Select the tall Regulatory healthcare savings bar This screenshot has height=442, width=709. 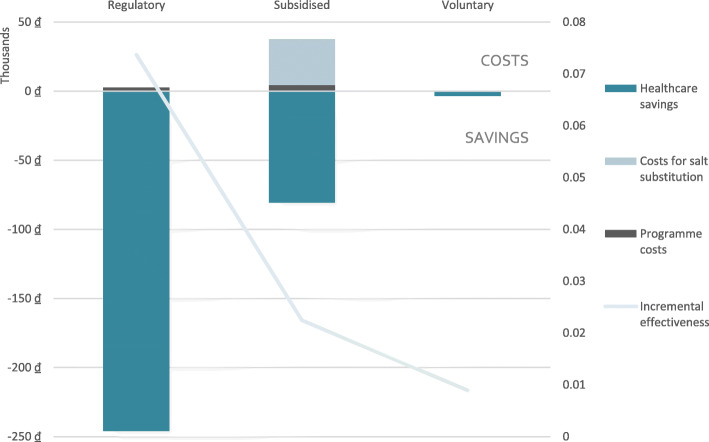click(x=136, y=260)
